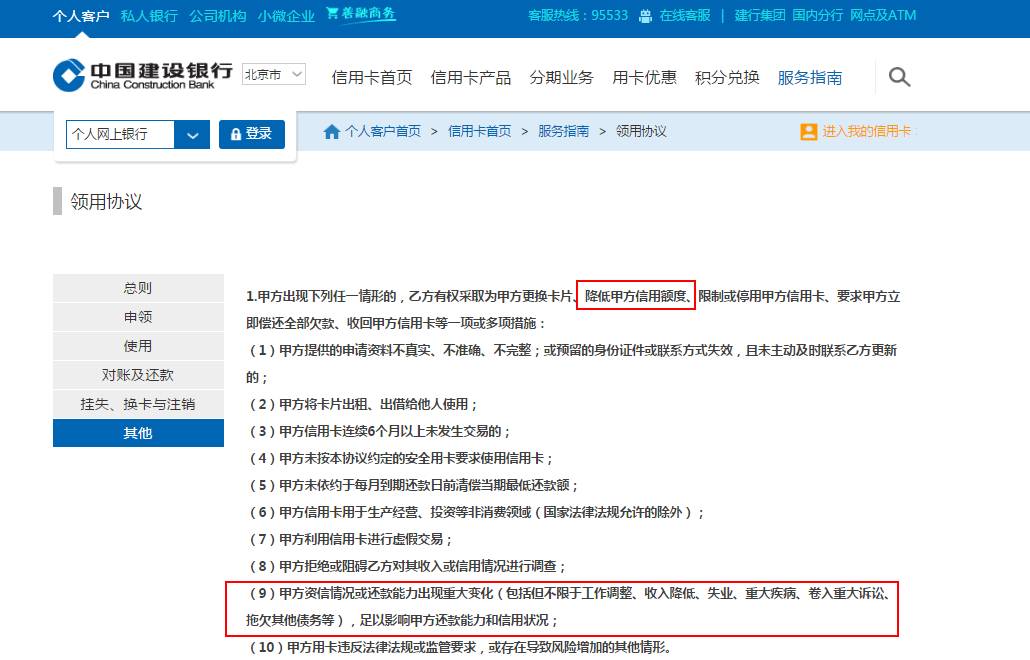Click the shopping cart icon for 善融商务
This screenshot has width=1030, height=660.
[x=332, y=13]
